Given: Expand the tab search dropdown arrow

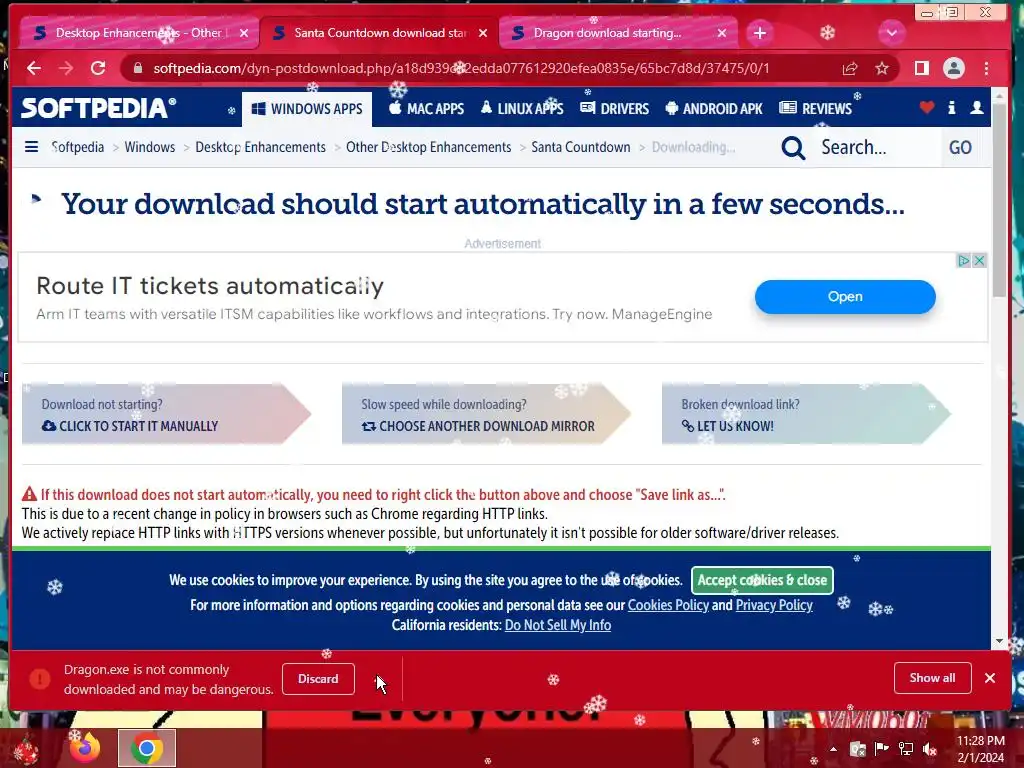Looking at the screenshot, I should [x=891, y=33].
